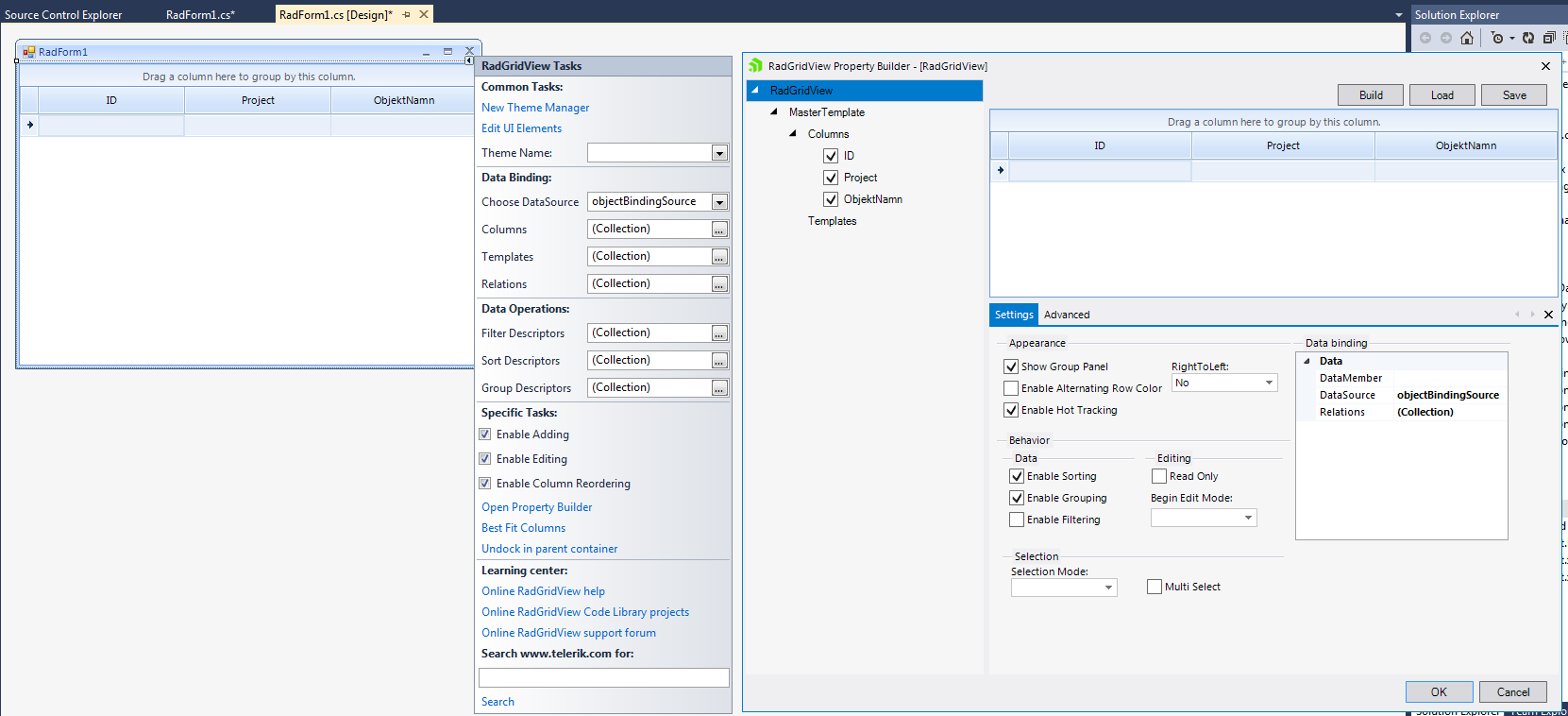Image resolution: width=1568 pixels, height=716 pixels.
Task: Collapse MasterTemplate tree node
Action: pos(774,111)
